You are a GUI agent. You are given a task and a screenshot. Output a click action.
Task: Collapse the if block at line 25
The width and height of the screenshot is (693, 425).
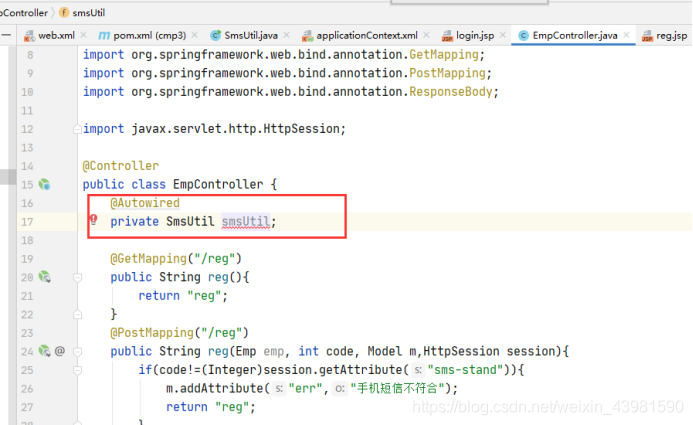pos(77,370)
